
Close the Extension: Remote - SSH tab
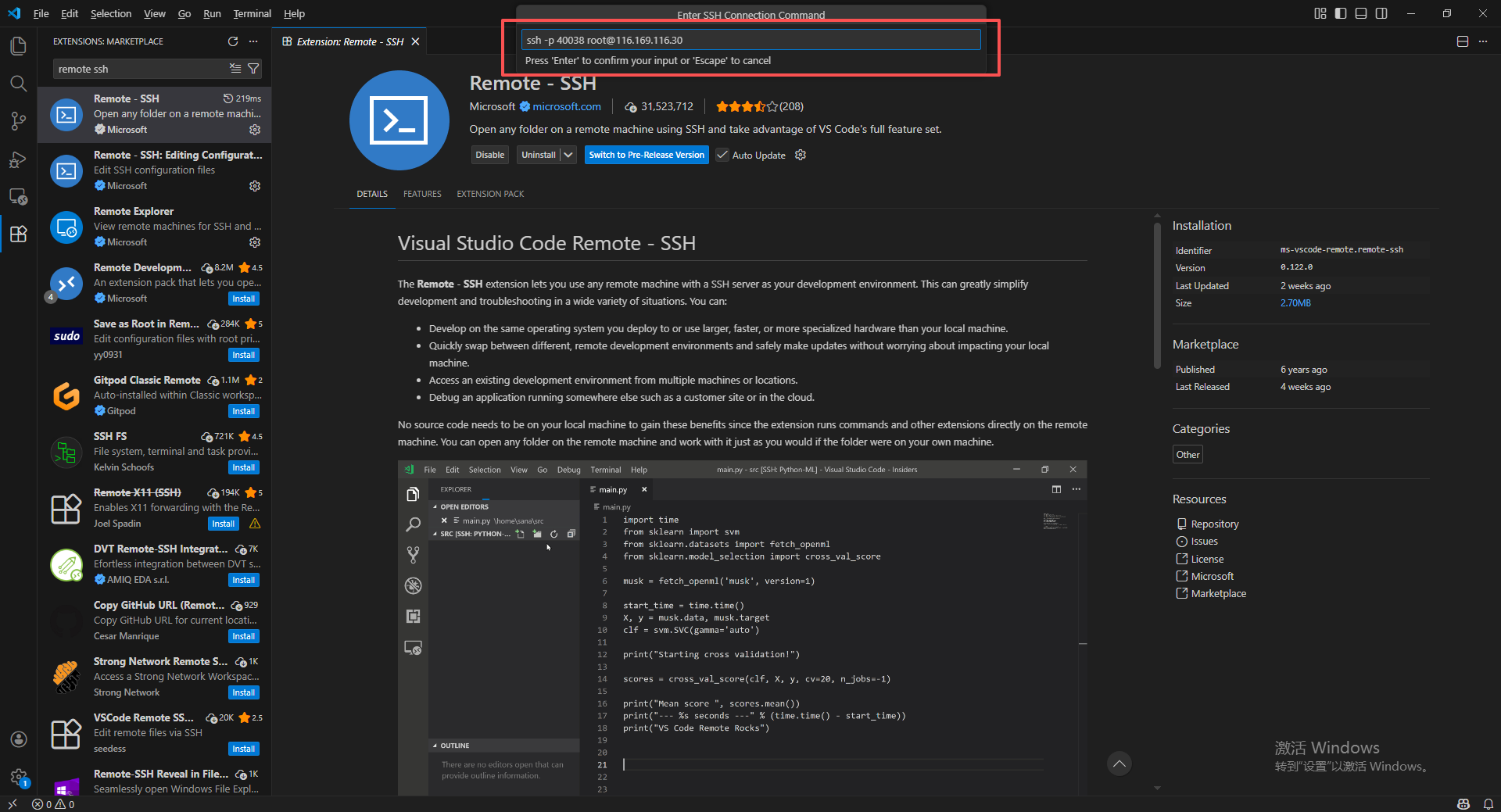(x=415, y=41)
